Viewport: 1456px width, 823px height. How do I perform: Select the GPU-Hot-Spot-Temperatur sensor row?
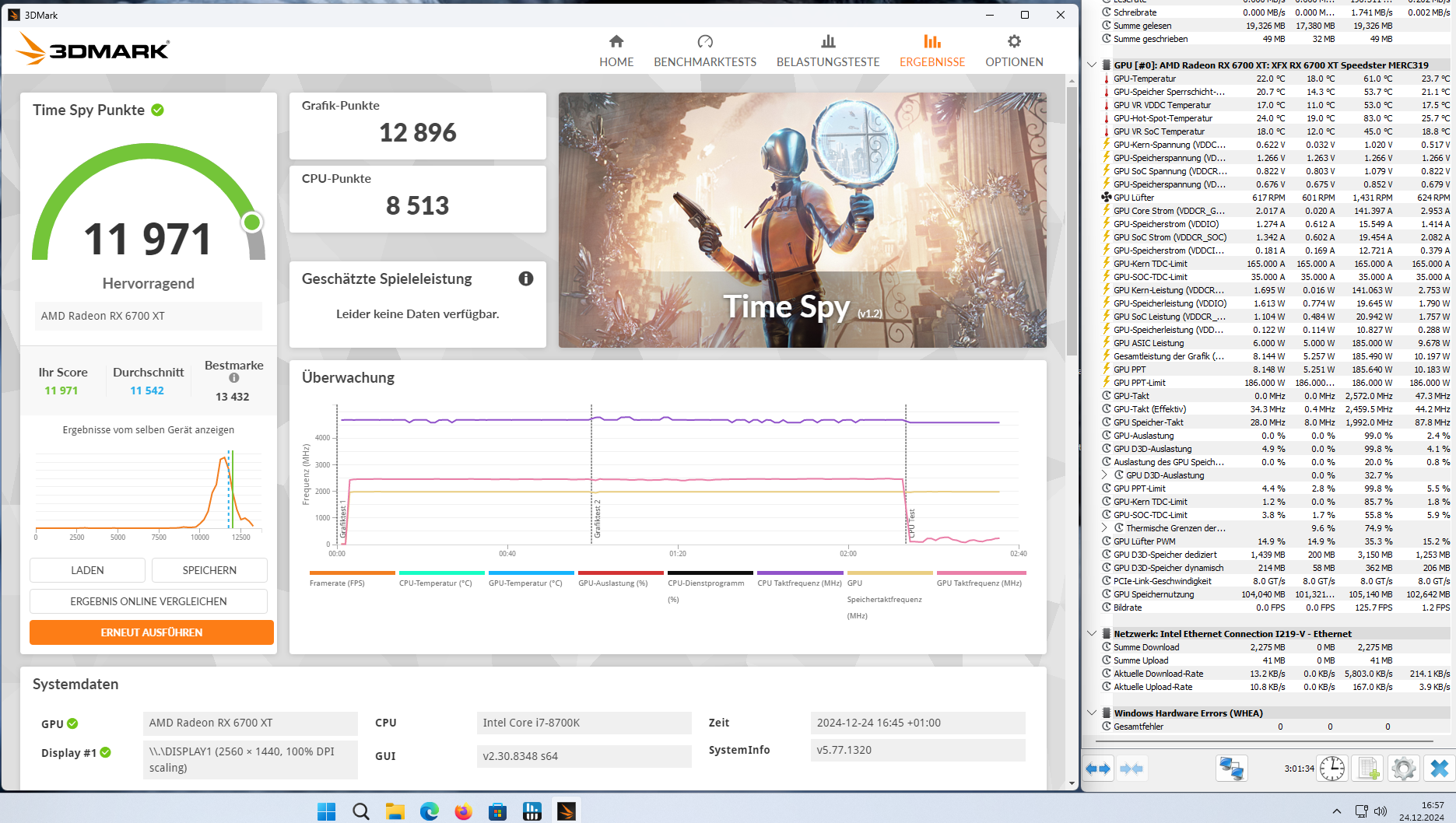(x=1276, y=118)
